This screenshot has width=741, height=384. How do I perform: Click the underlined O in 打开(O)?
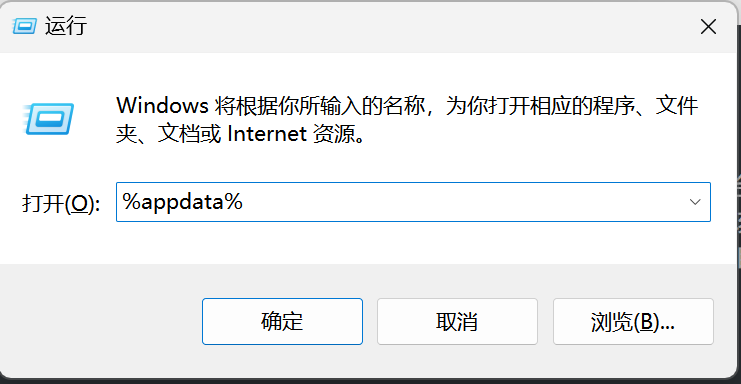coord(80,204)
